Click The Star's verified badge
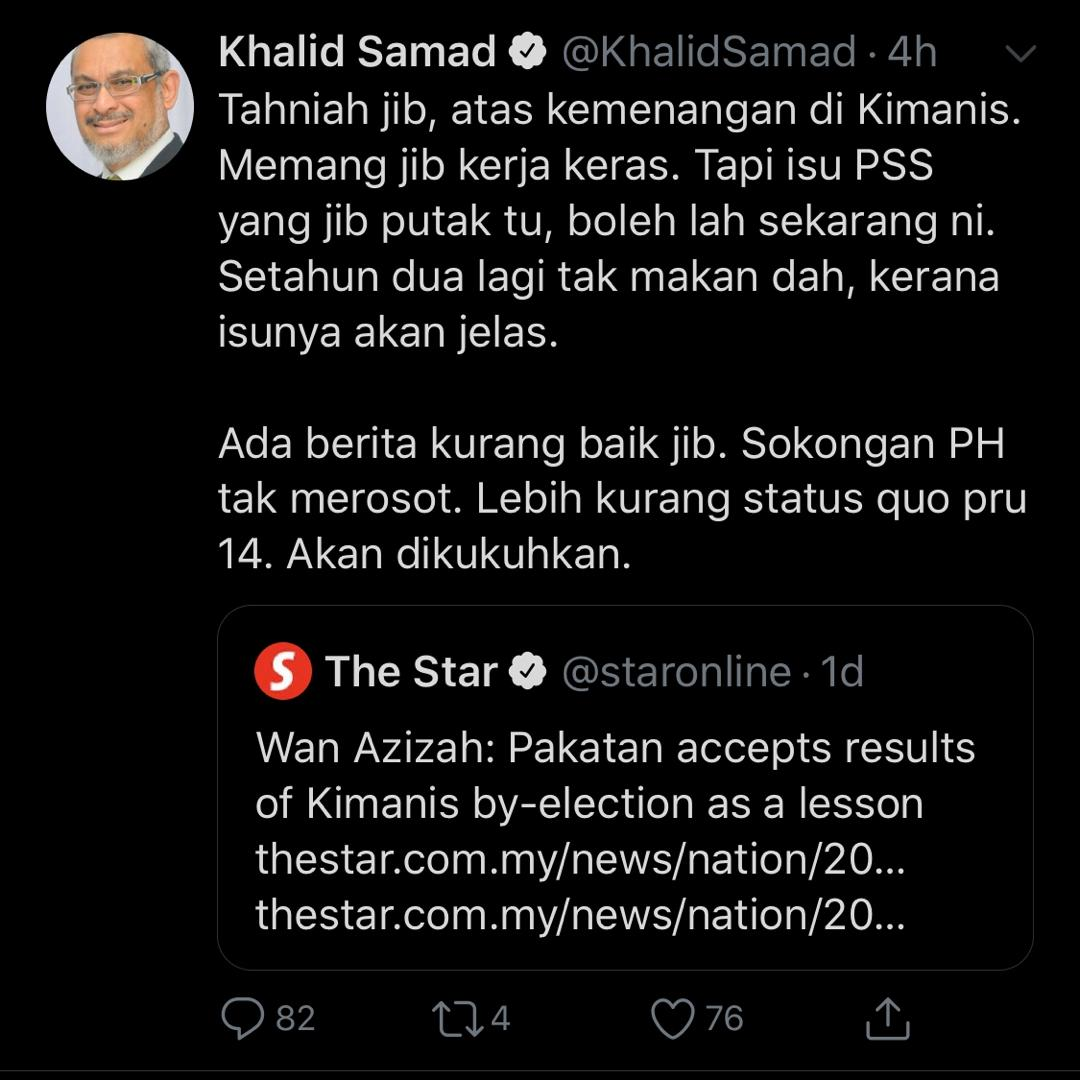Image resolution: width=1080 pixels, height=1080 pixels. (528, 672)
